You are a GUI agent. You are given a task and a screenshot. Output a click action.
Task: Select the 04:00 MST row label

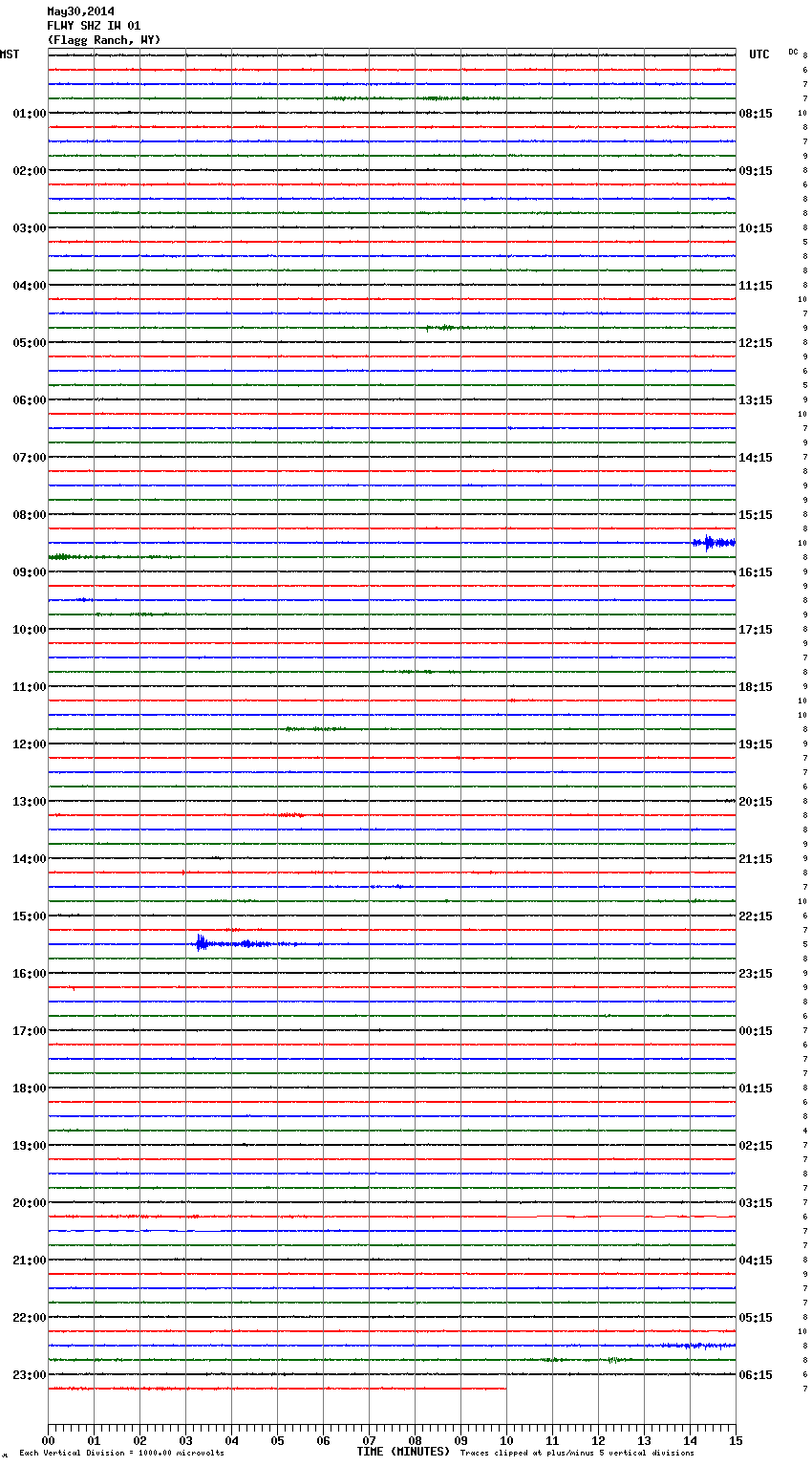pyautogui.click(x=30, y=286)
